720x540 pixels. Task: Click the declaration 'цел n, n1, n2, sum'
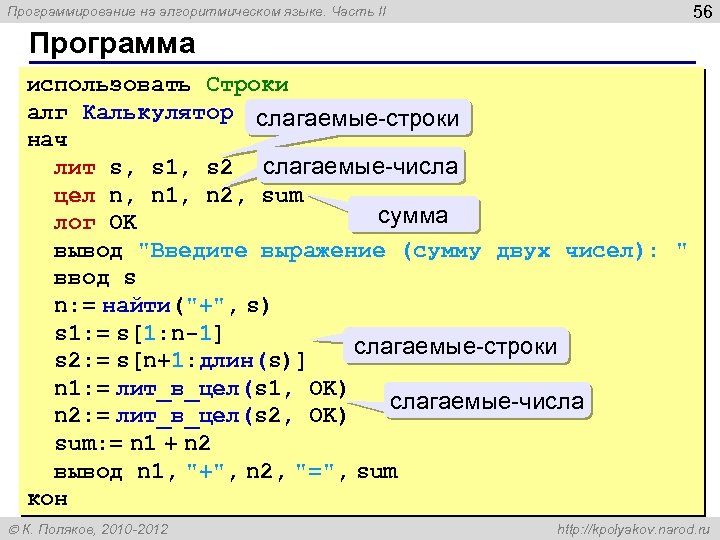(x=179, y=196)
